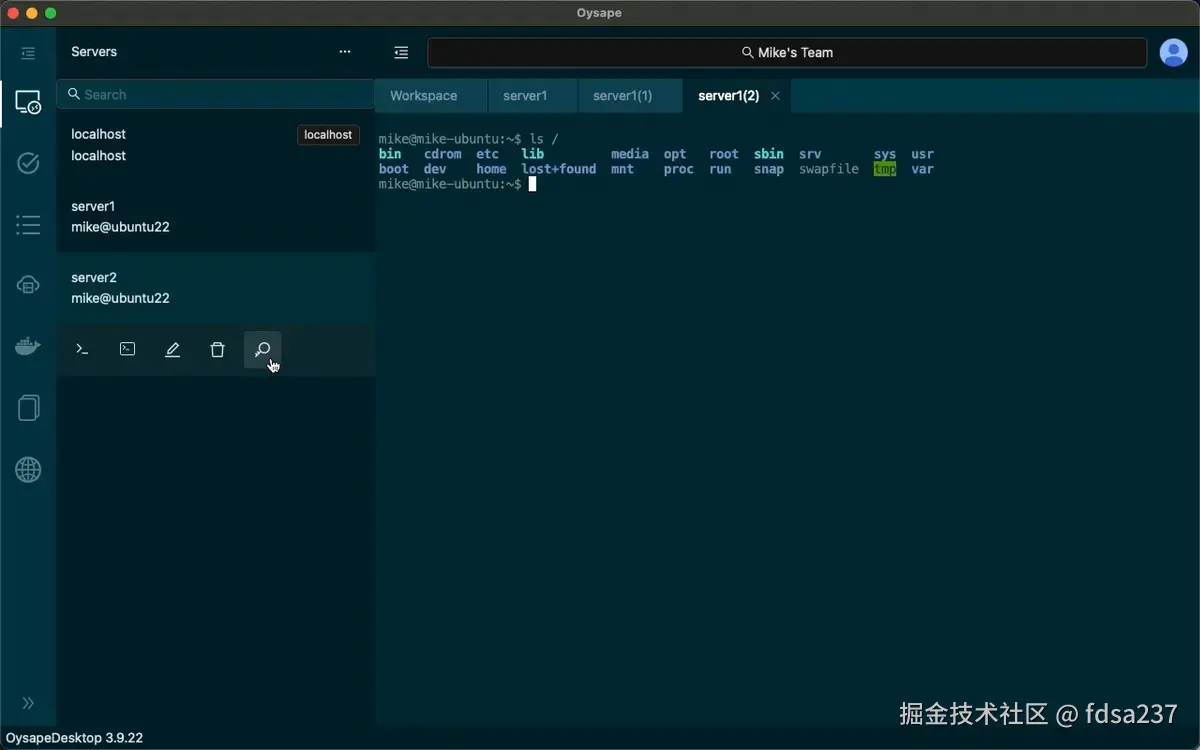Click the Search box in the Servers panel
Image resolution: width=1200 pixels, height=750 pixels.
coord(215,94)
